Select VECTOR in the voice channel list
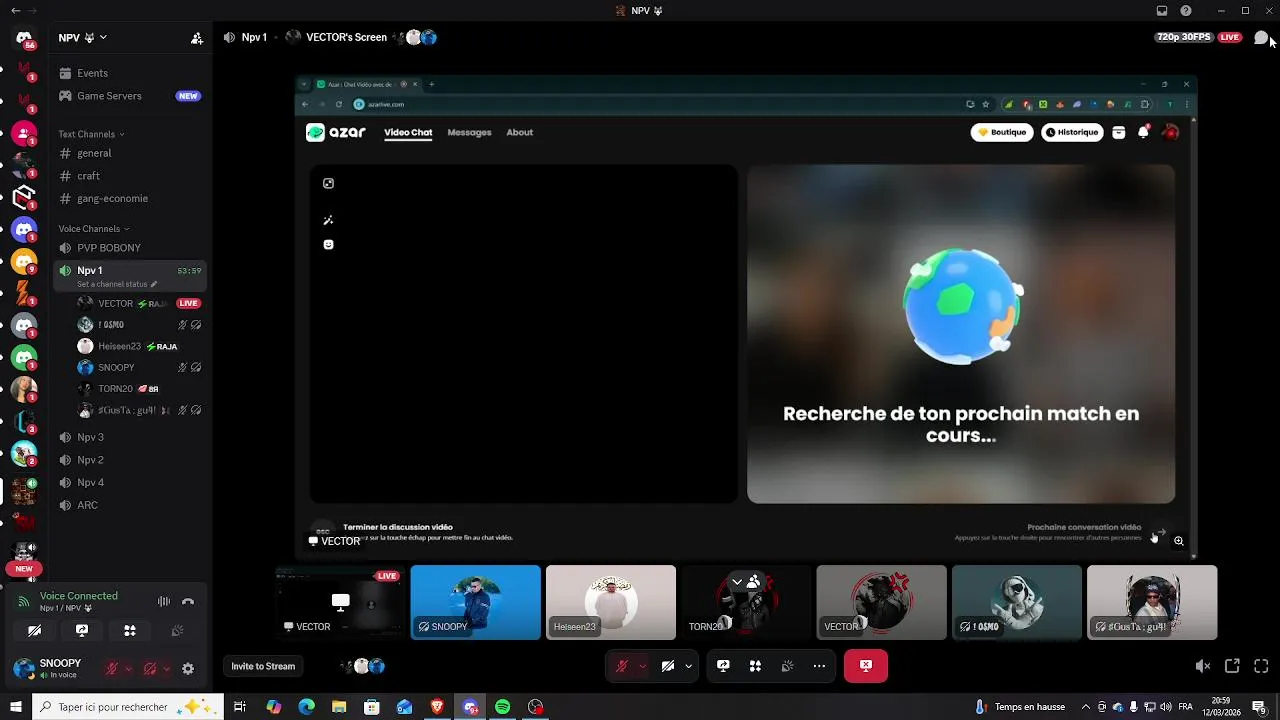 point(139,303)
